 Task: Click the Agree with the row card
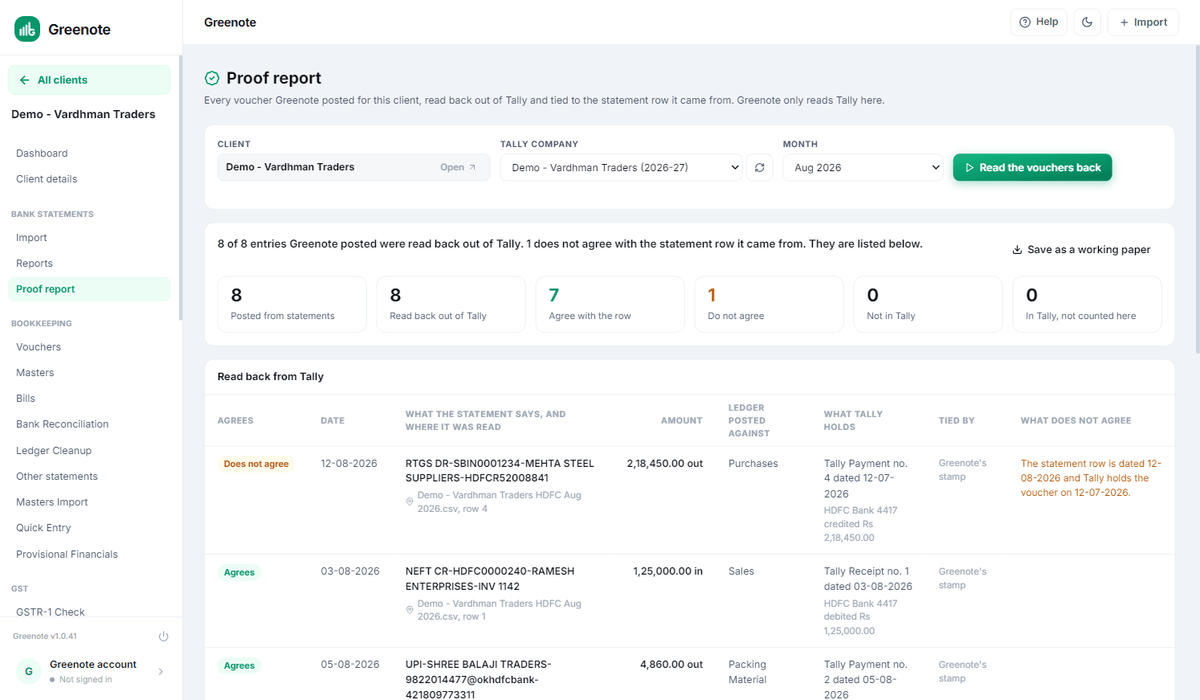[610, 304]
